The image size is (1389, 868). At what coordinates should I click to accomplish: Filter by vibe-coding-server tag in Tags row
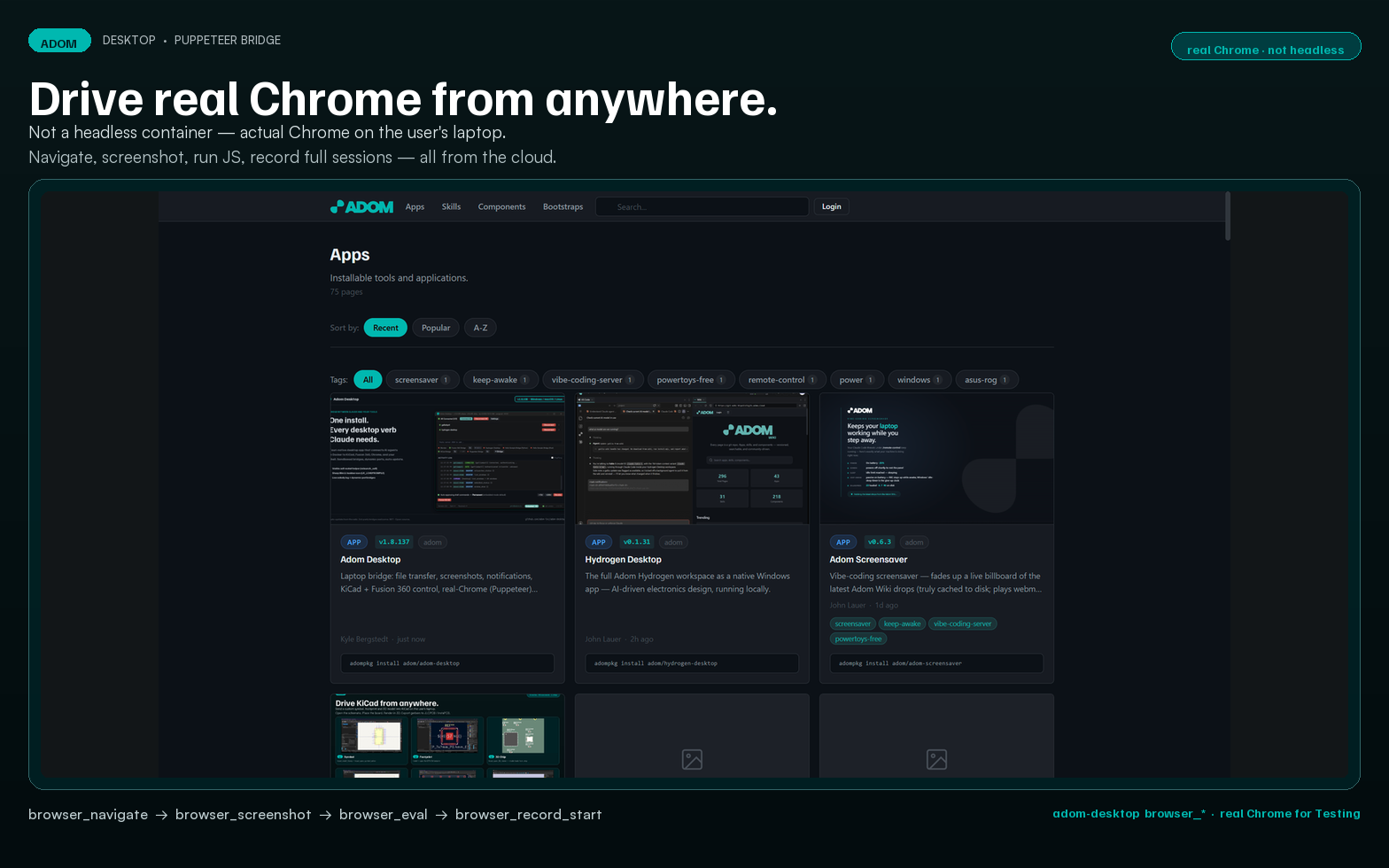[592, 380]
